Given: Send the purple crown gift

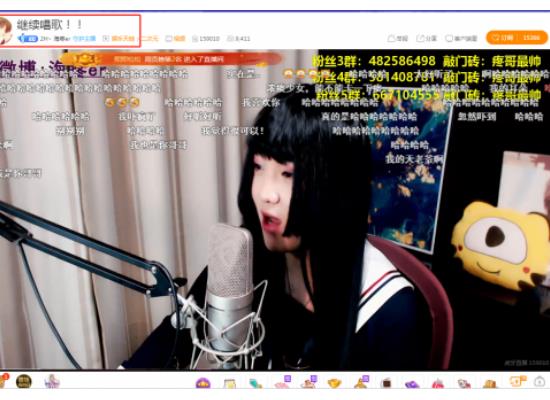Looking at the screenshot, I should [203, 383].
